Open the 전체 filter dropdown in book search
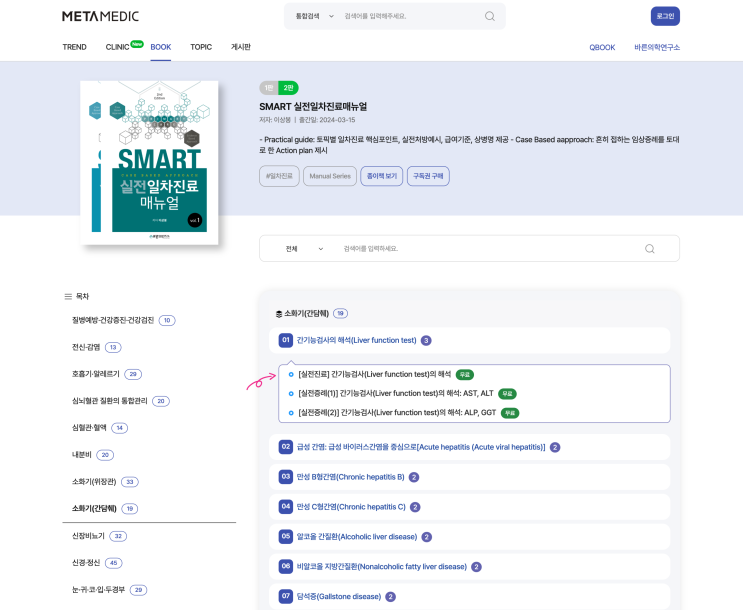 tap(304, 249)
